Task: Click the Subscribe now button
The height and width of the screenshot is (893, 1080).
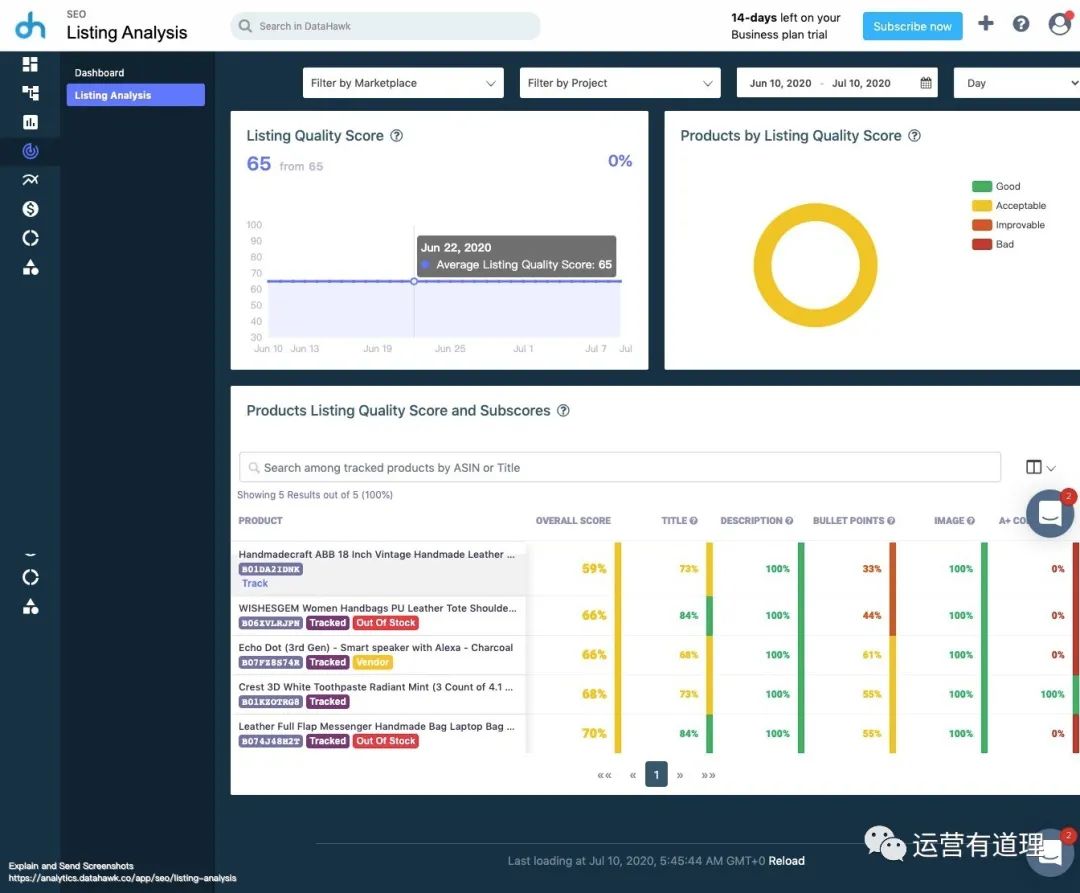Action: pos(912,27)
